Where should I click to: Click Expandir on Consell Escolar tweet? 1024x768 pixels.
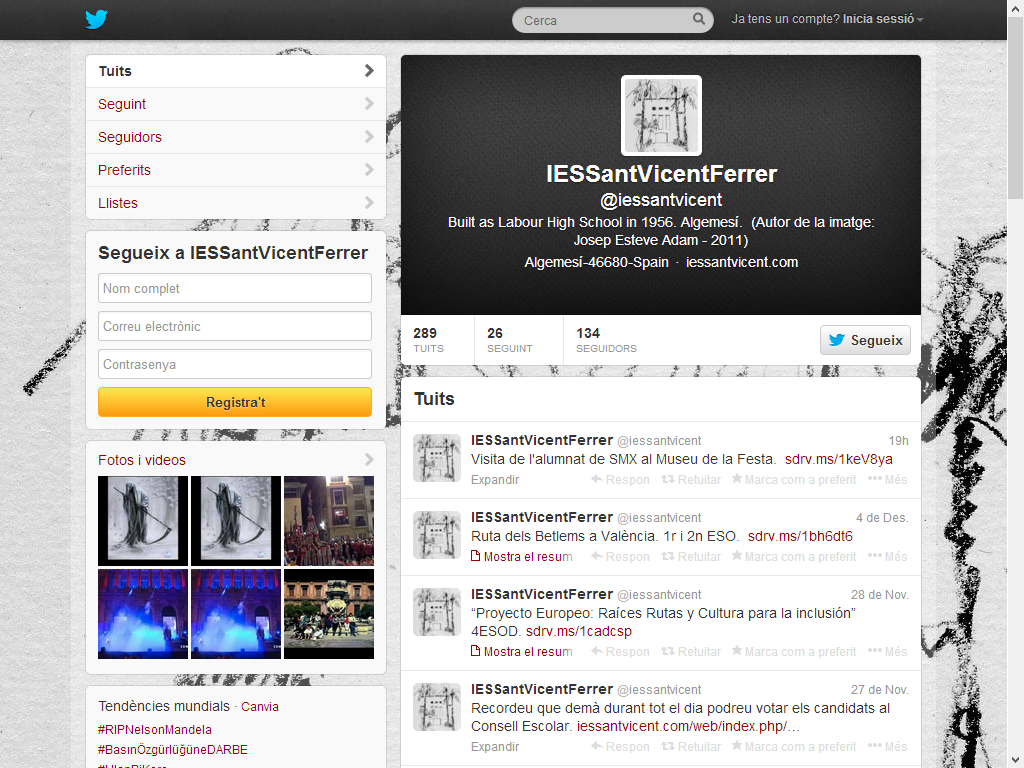495,747
